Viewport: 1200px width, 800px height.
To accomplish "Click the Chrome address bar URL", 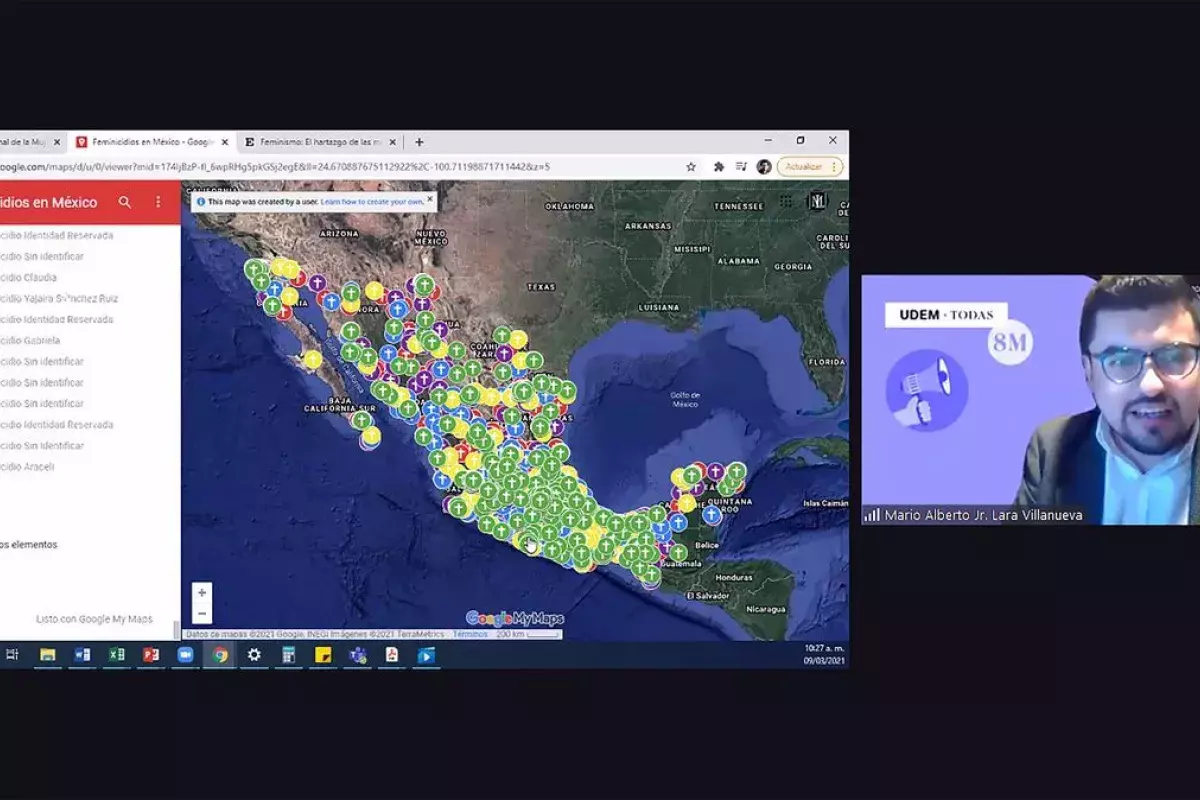I will point(275,167).
